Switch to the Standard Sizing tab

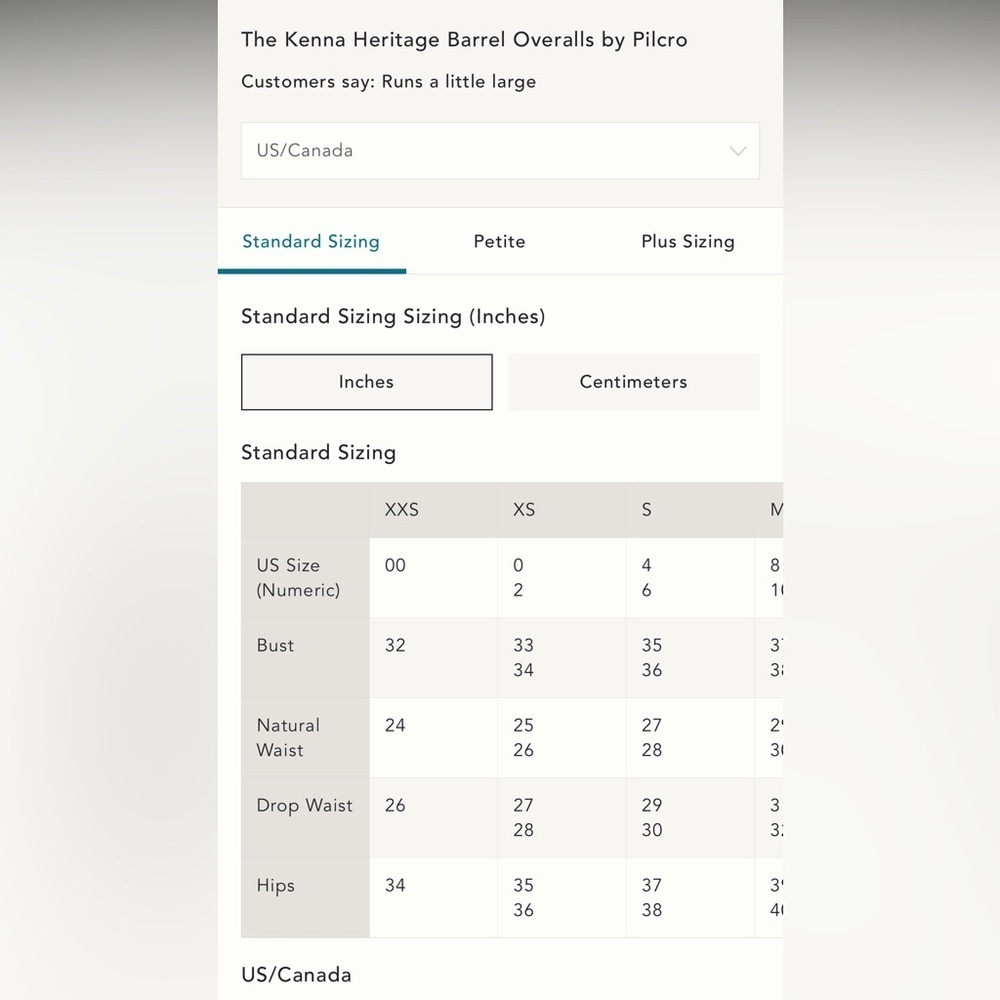click(x=311, y=242)
